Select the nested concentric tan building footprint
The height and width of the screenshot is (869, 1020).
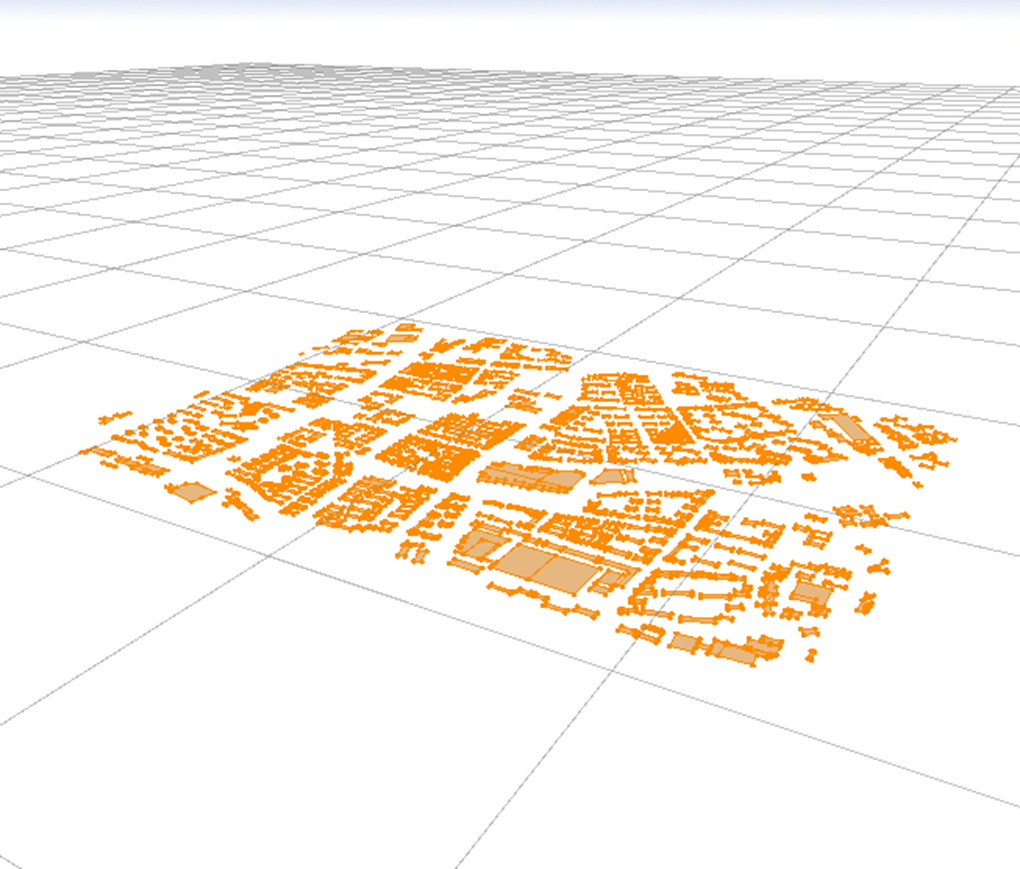pyautogui.click(x=479, y=545)
